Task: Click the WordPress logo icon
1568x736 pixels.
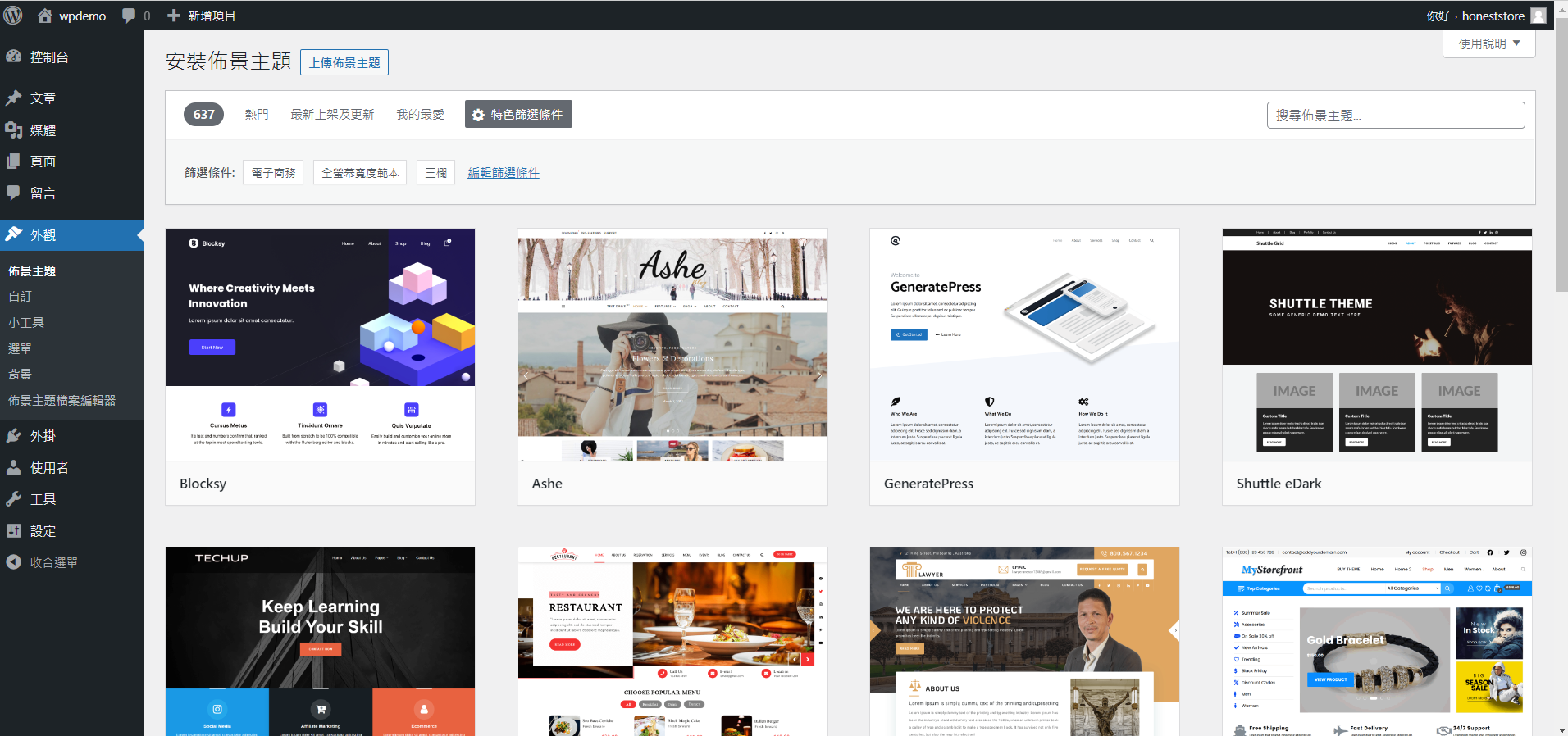Action: (14, 16)
